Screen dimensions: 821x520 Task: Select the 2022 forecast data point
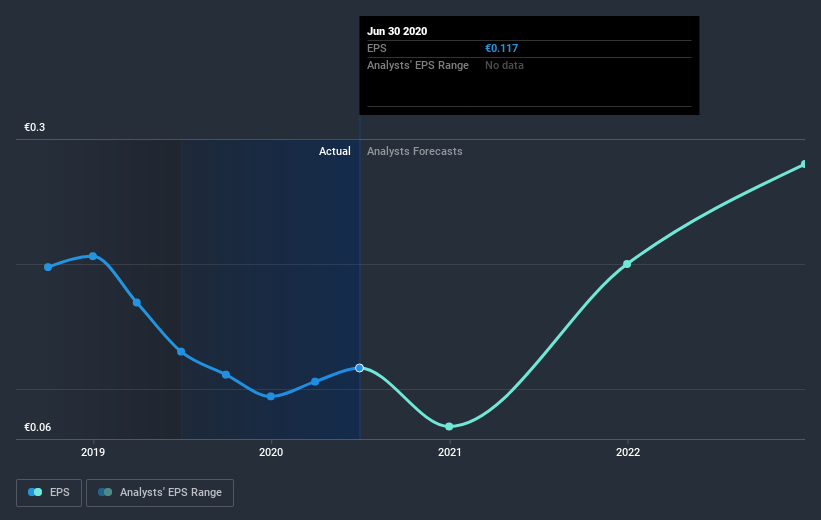click(x=627, y=264)
